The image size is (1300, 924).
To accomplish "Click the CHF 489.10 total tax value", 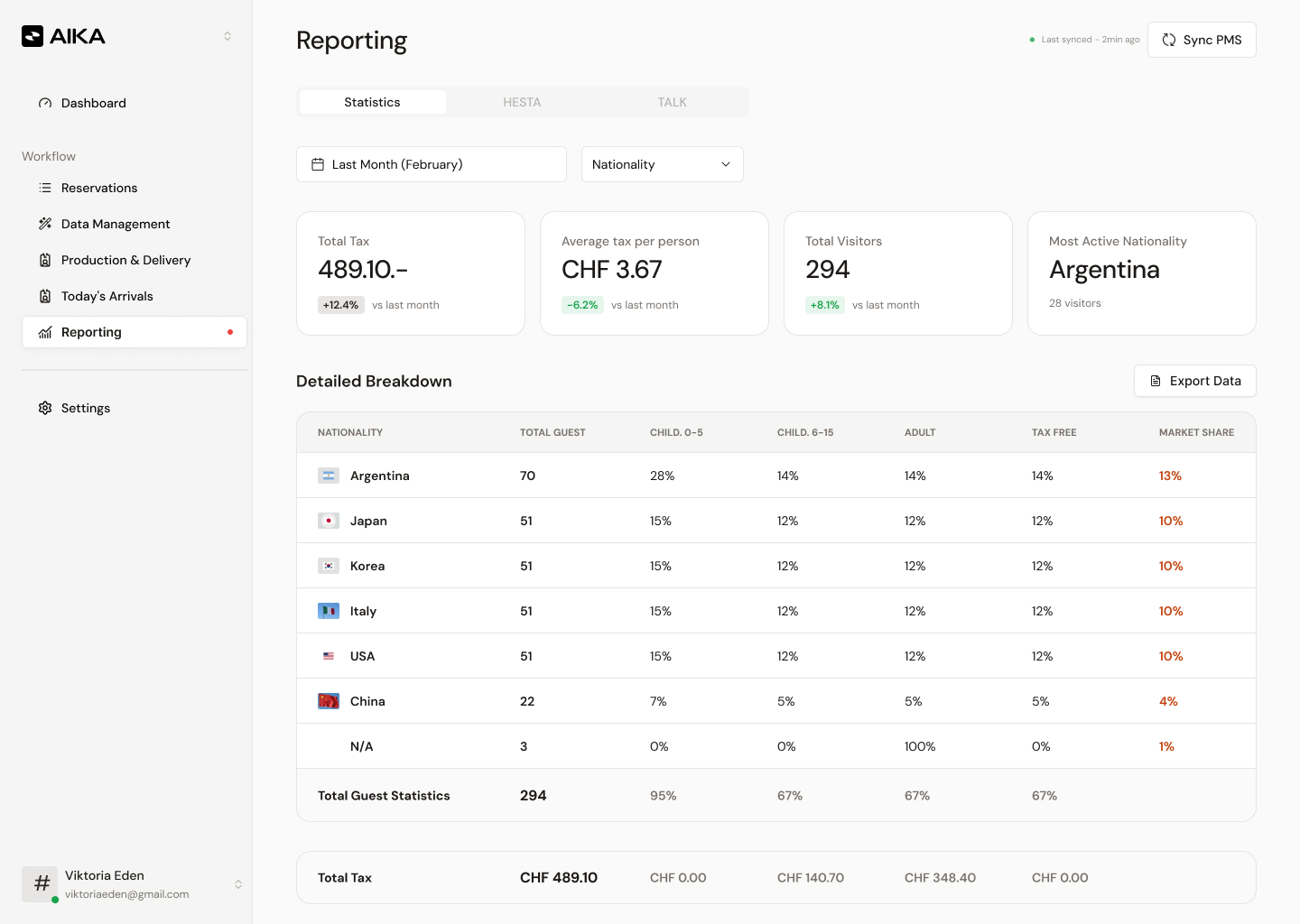I will [559, 877].
